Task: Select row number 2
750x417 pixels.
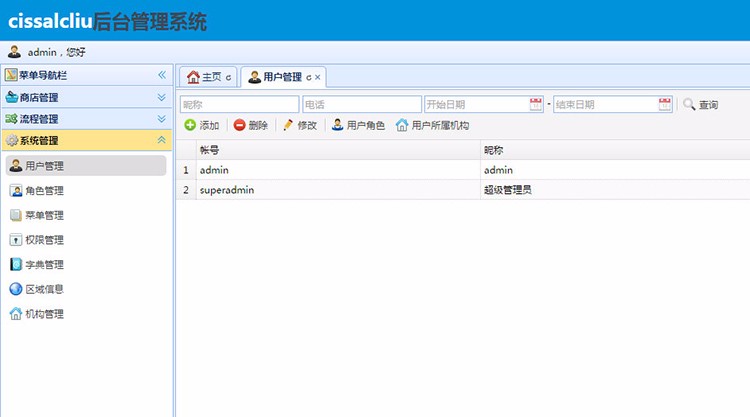Action: (x=186, y=190)
